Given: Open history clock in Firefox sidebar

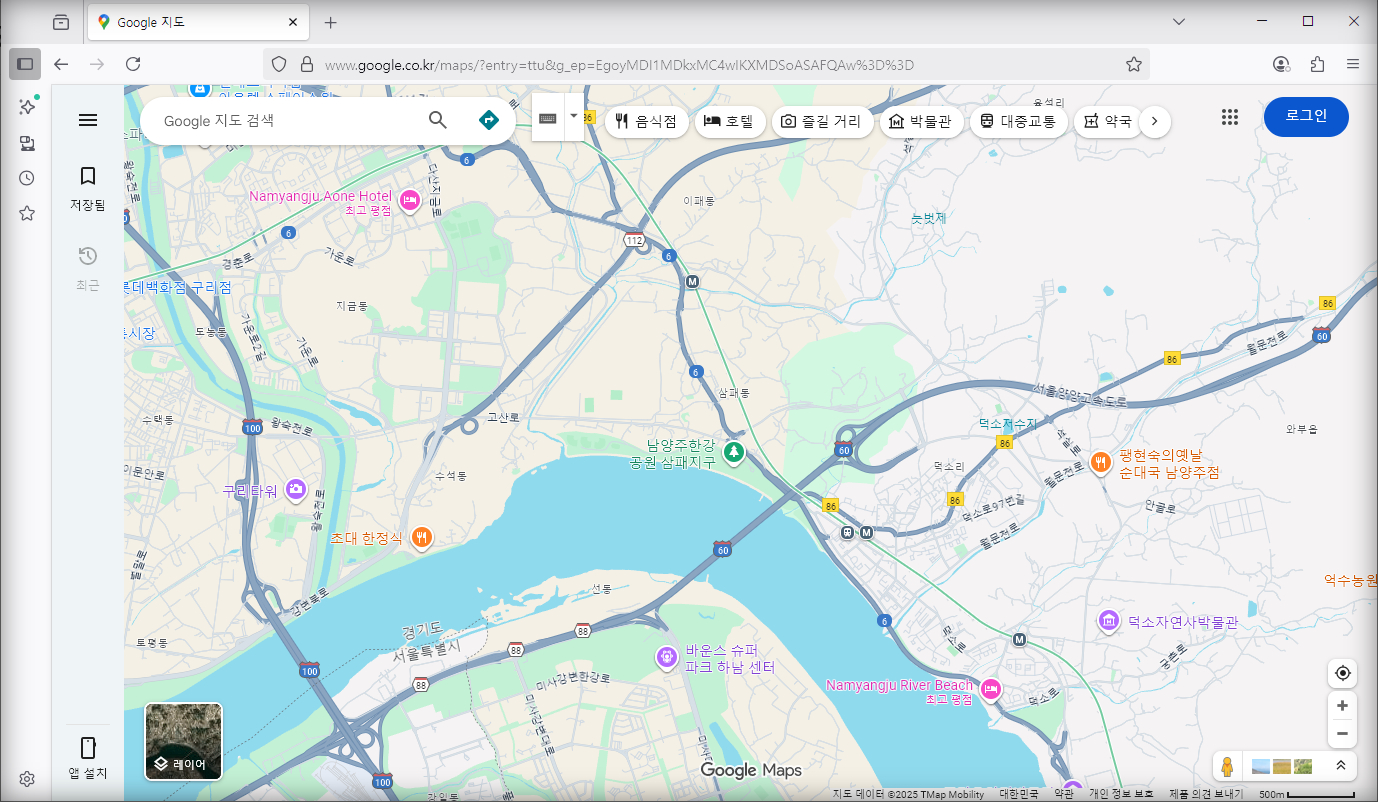Looking at the screenshot, I should pos(27,178).
